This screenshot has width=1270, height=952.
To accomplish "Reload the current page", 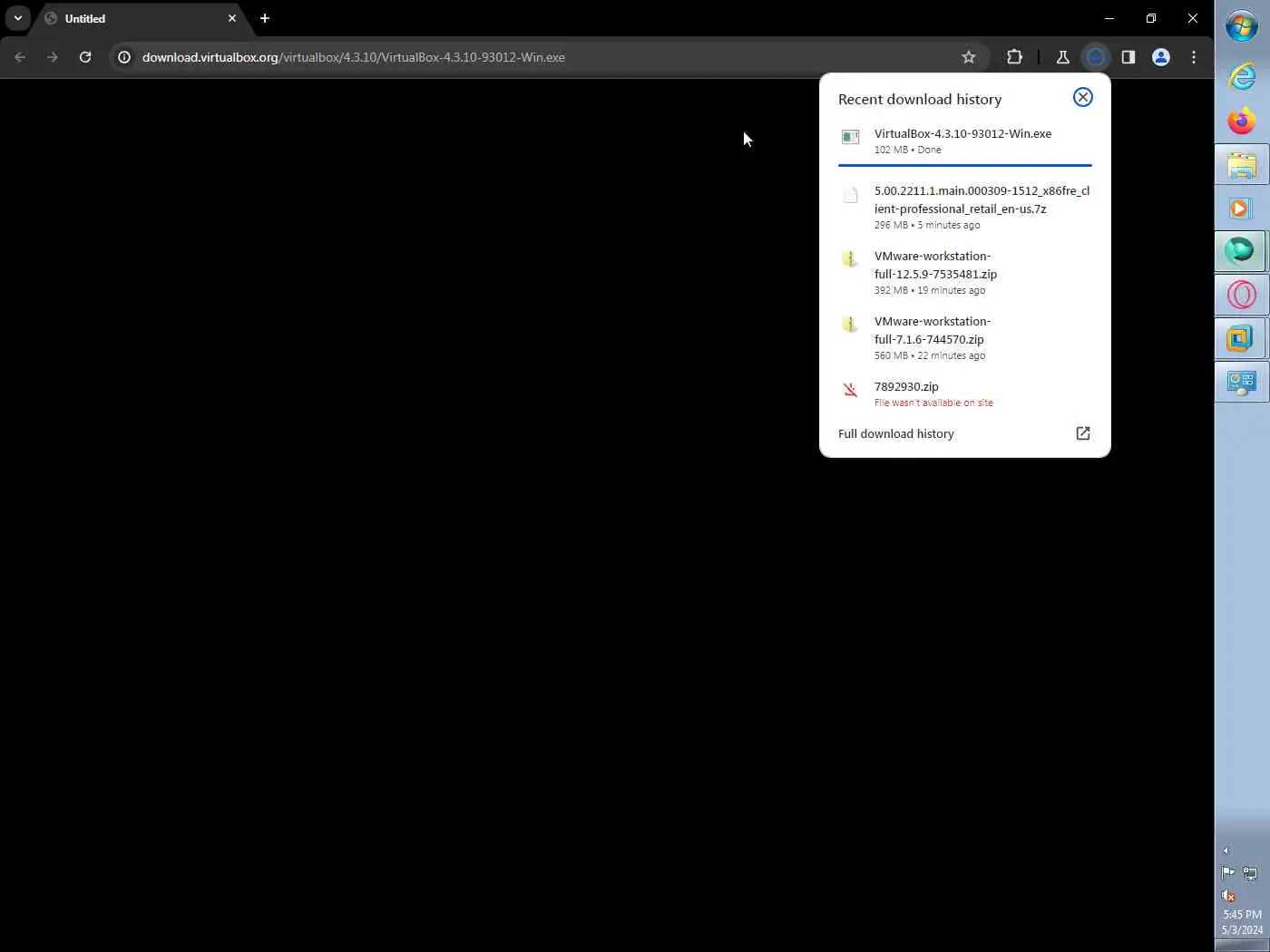I will coord(85,57).
